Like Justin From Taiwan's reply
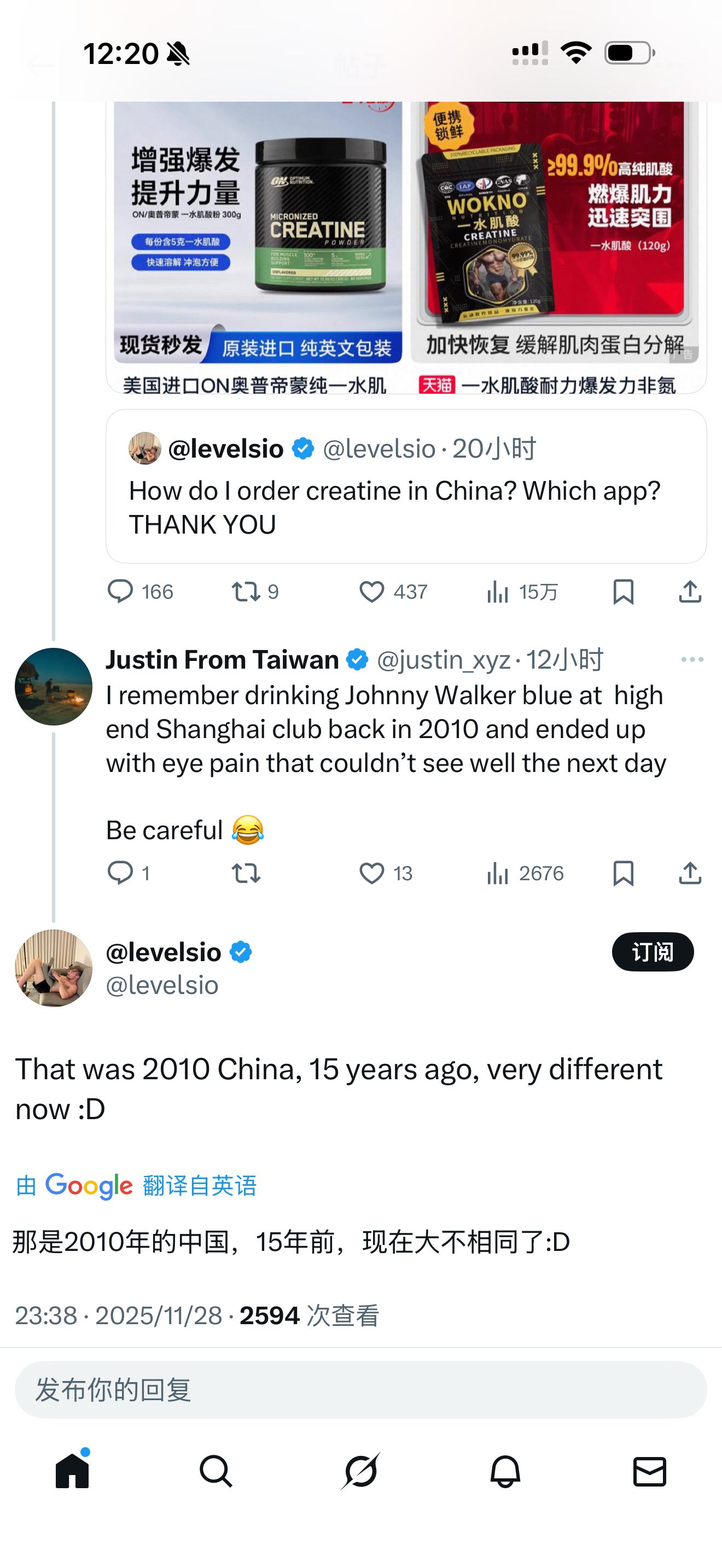The width and height of the screenshot is (722, 1568). [x=372, y=874]
